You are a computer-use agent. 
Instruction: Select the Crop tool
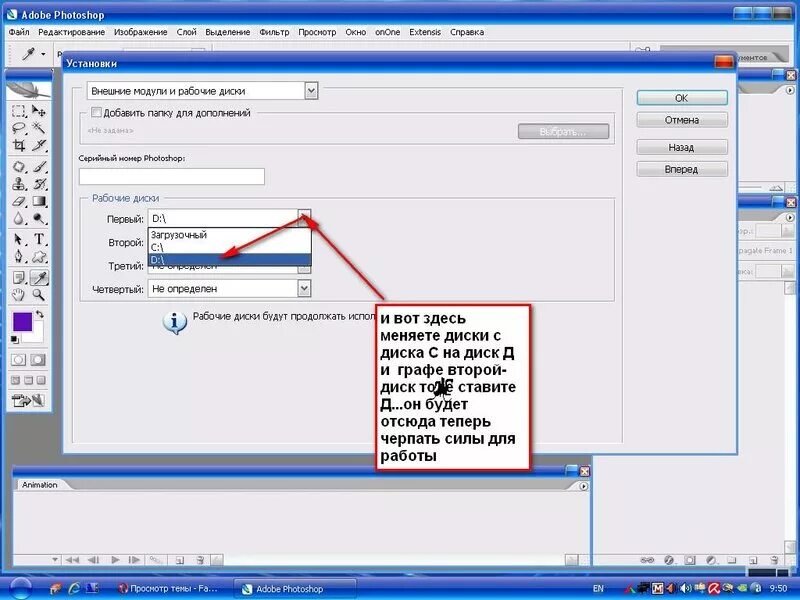tap(19, 145)
